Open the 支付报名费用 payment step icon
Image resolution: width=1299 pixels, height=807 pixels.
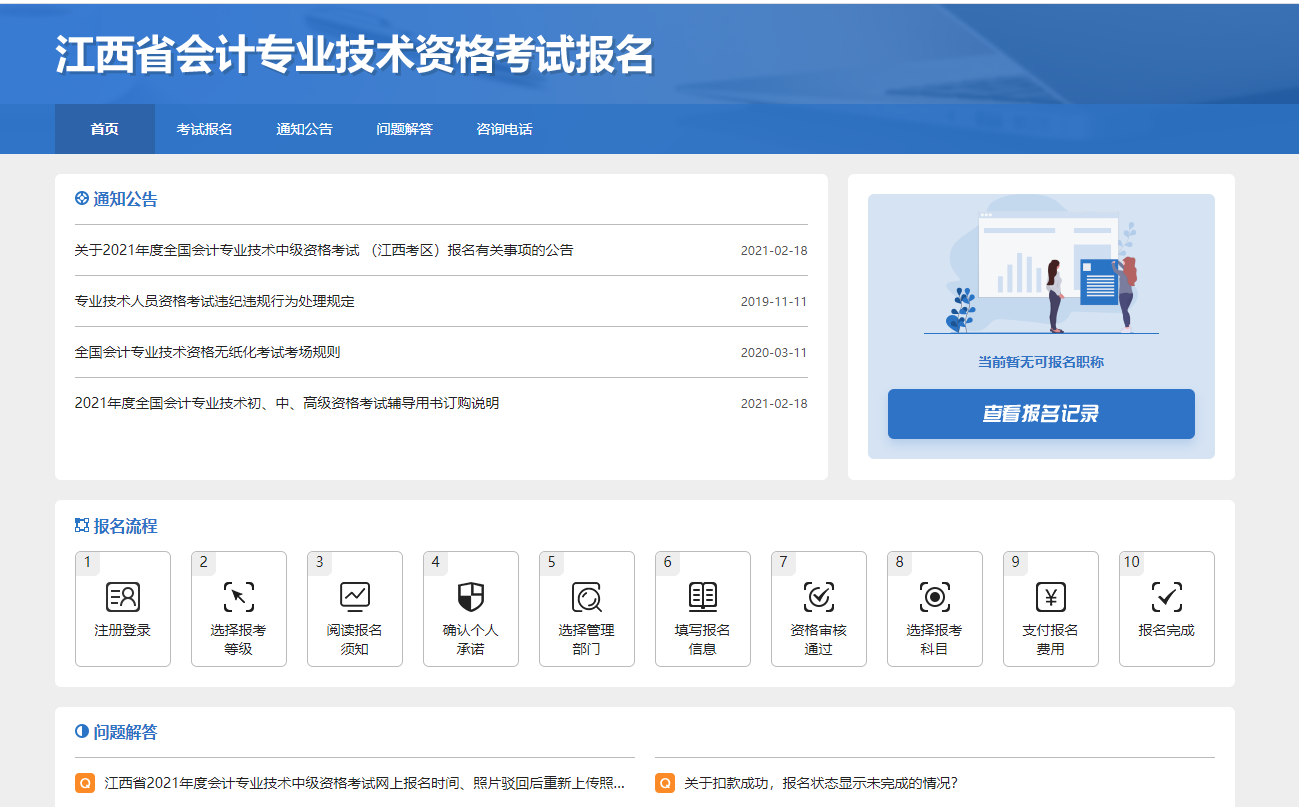click(x=1051, y=595)
